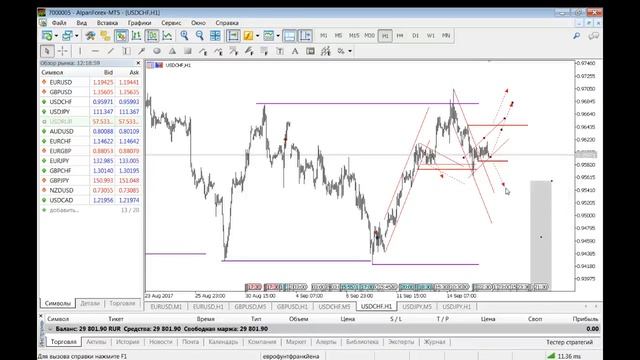Click добавить... to add a symbol

click(64, 210)
